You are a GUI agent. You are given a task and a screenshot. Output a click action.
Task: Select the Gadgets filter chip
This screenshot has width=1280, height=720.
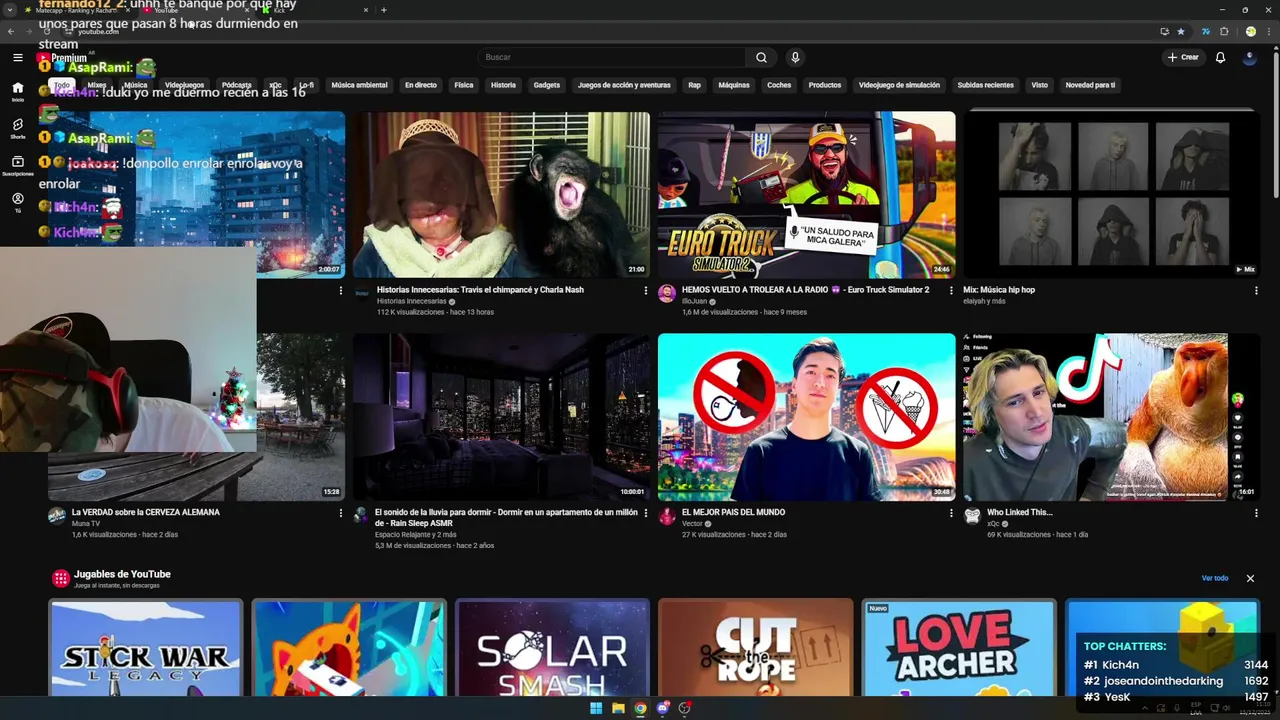(547, 85)
